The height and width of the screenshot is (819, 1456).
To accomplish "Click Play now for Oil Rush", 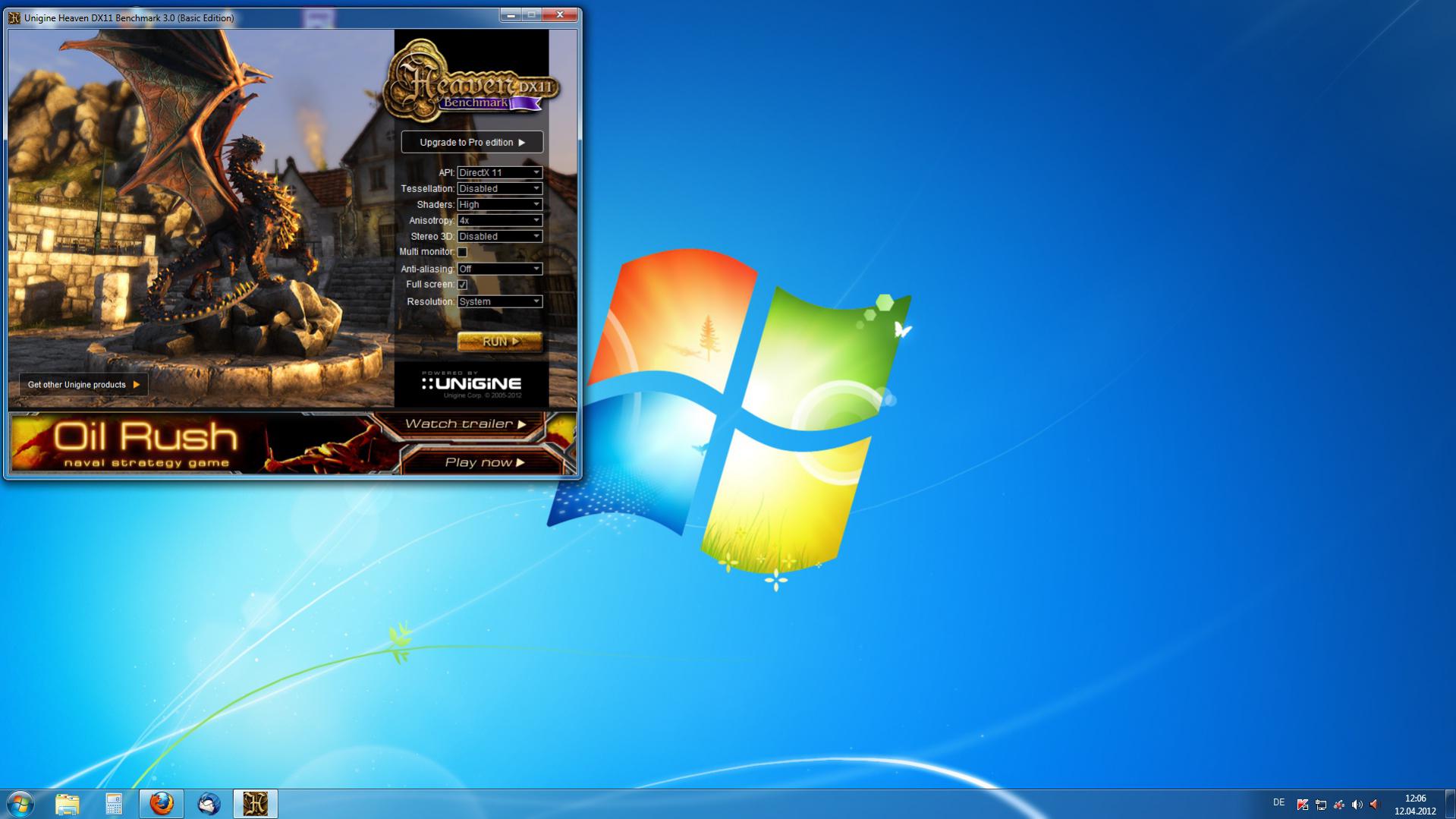I will 484,462.
